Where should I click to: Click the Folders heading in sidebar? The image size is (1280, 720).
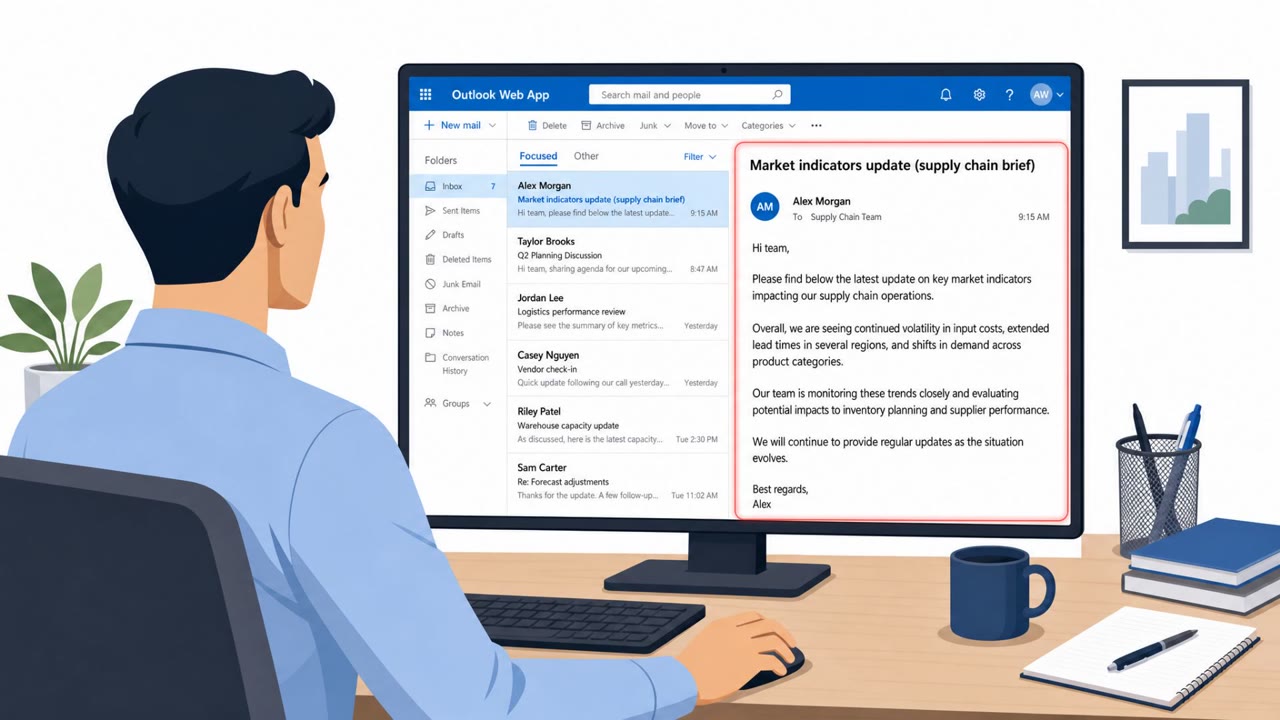(441, 160)
